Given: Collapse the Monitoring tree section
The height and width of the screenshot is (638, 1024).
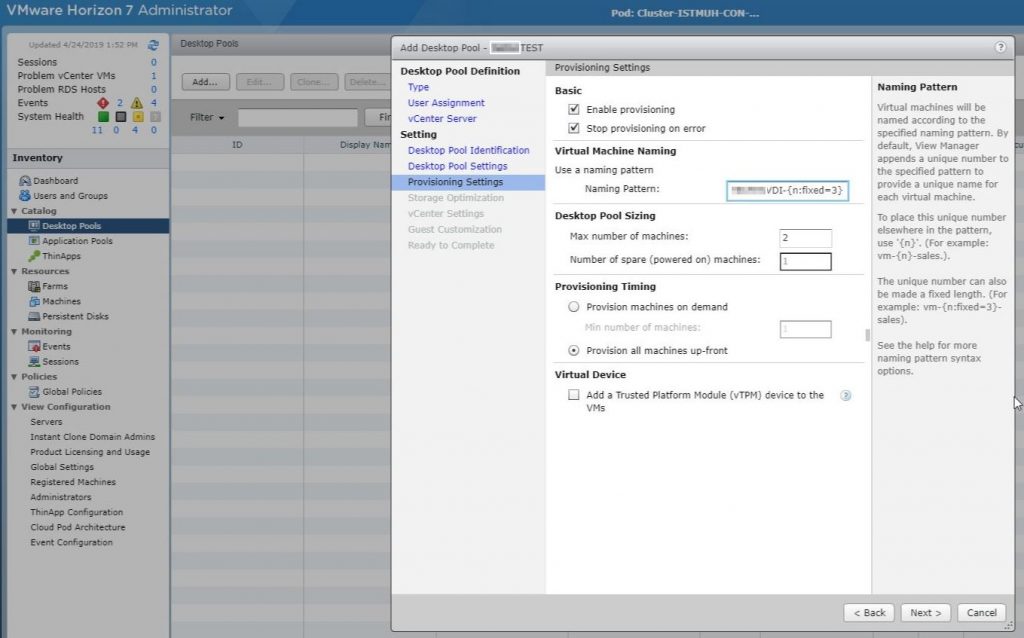Looking at the screenshot, I should pyautogui.click(x=14, y=332).
